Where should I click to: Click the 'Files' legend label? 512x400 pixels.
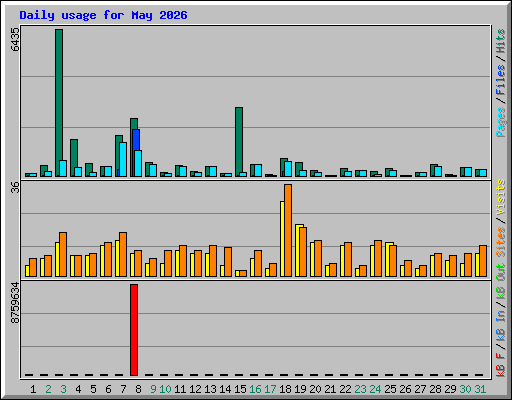pyautogui.click(x=501, y=80)
